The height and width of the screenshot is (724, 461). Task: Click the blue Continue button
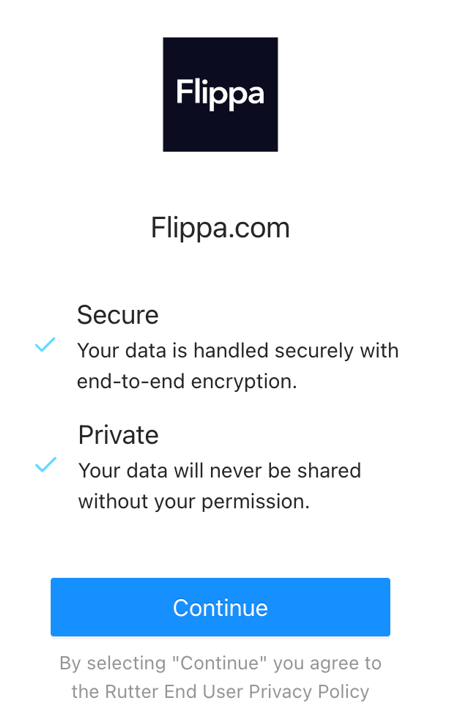click(x=220, y=607)
